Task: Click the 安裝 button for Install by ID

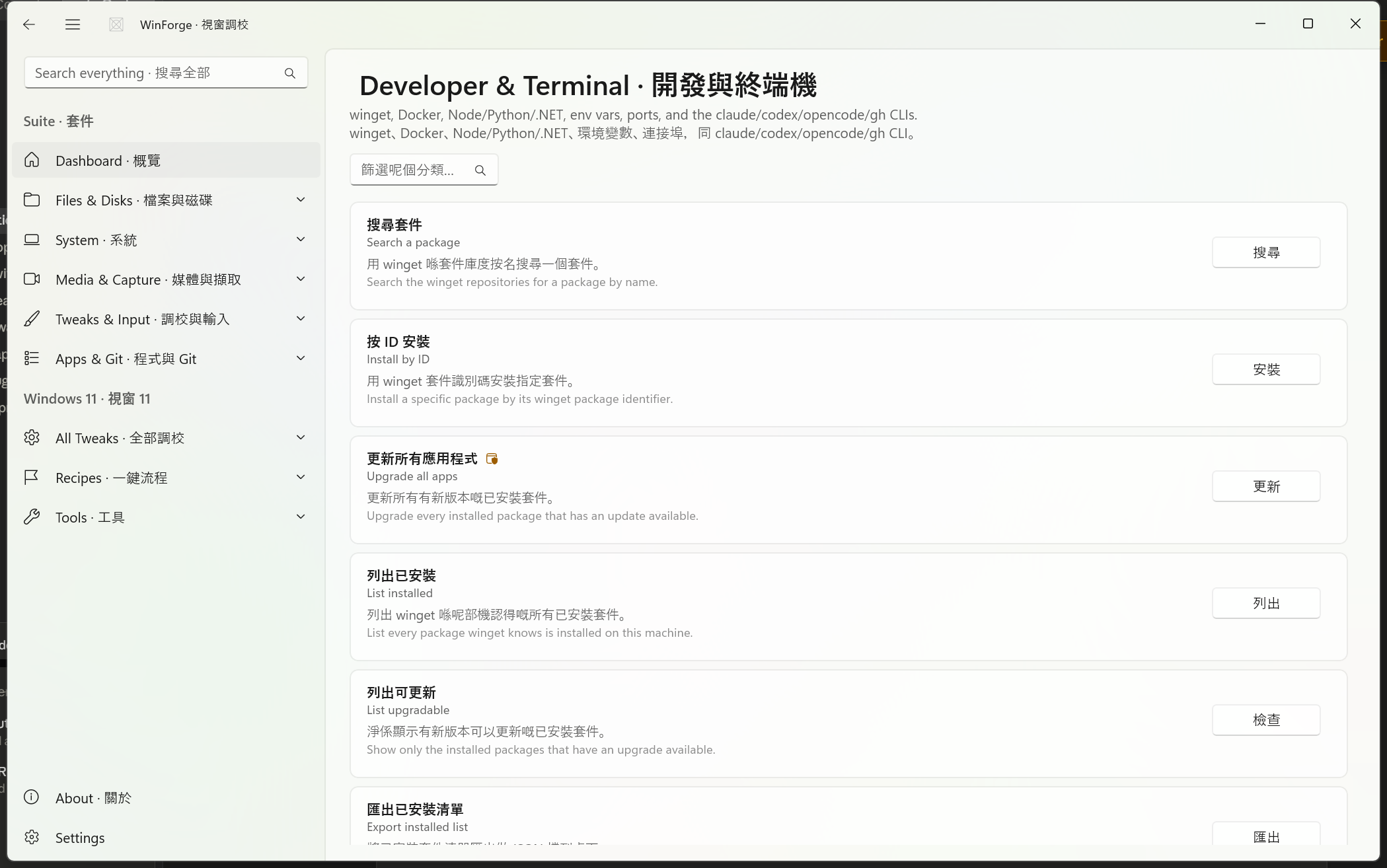Action: (1266, 369)
